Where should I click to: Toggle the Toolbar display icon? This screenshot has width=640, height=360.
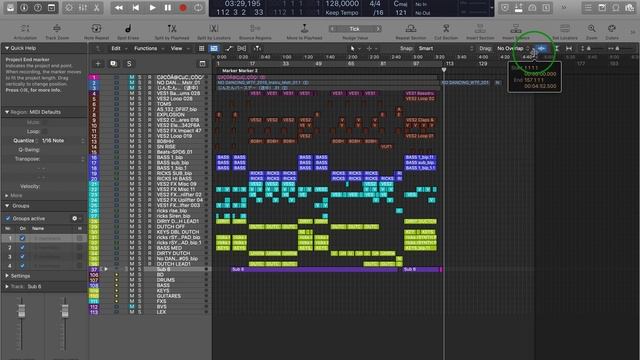(x=51, y=8)
